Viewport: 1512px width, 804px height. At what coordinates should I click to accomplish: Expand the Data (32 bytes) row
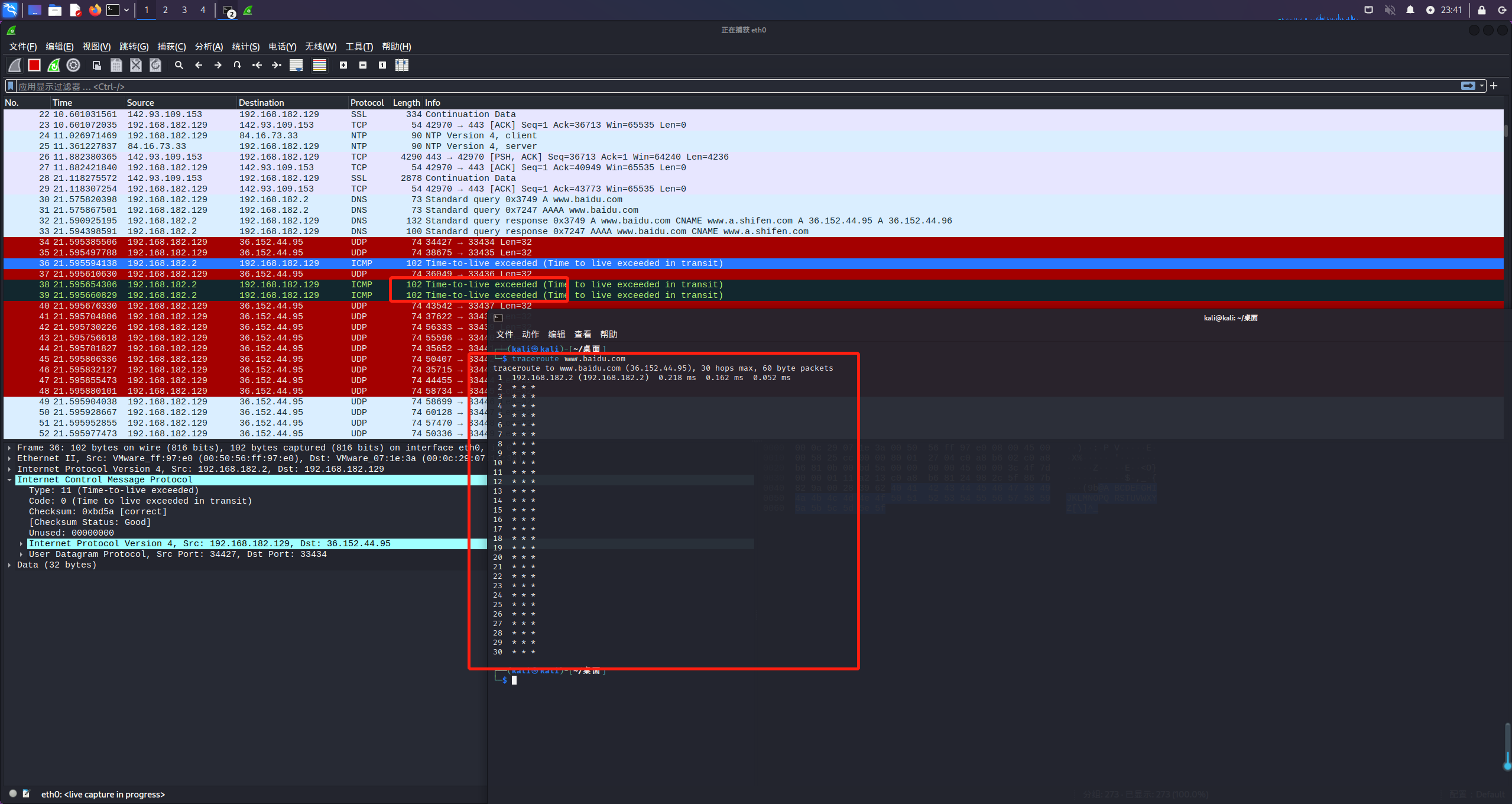tap(10, 565)
